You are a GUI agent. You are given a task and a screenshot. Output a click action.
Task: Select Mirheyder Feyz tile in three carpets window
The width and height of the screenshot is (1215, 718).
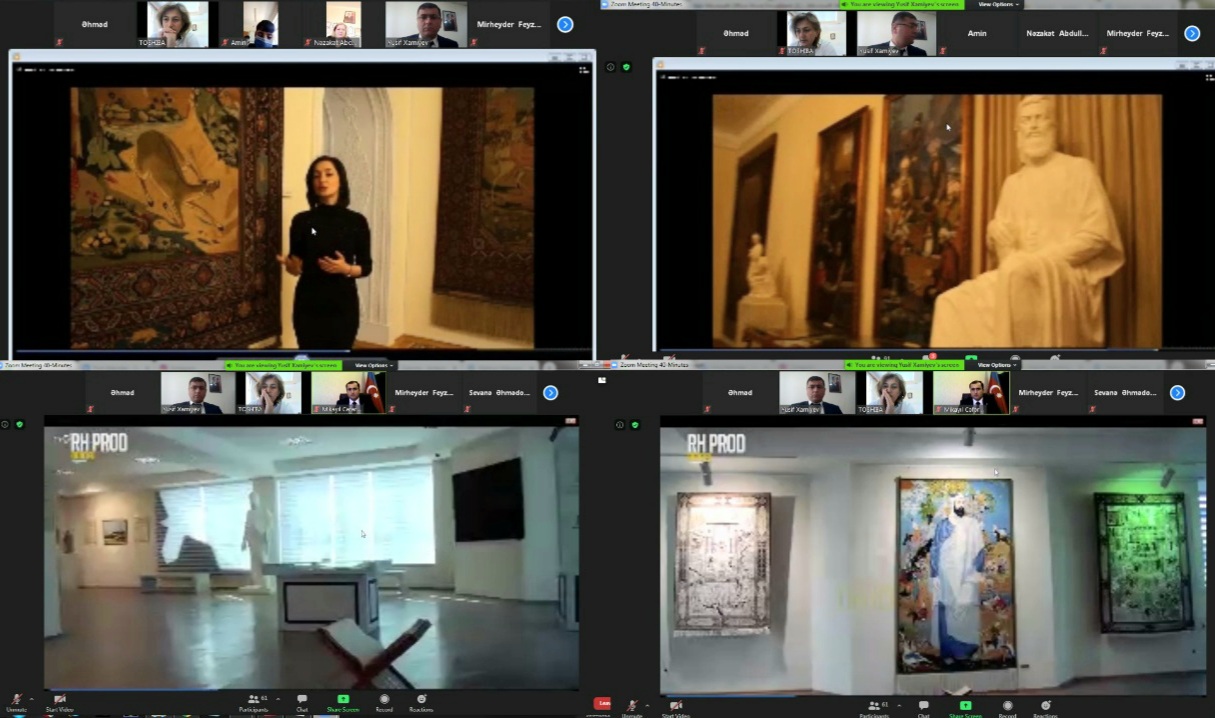tap(1048, 393)
